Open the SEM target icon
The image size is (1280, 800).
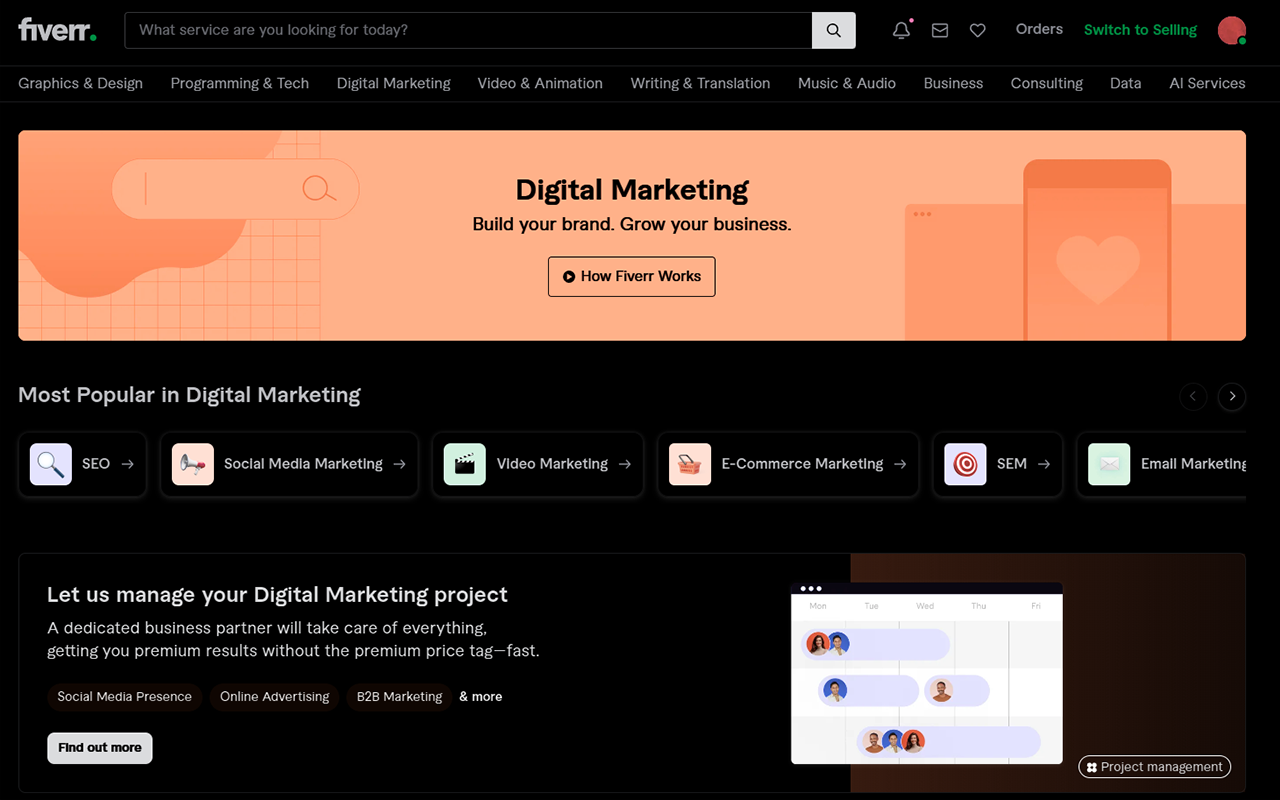964,464
